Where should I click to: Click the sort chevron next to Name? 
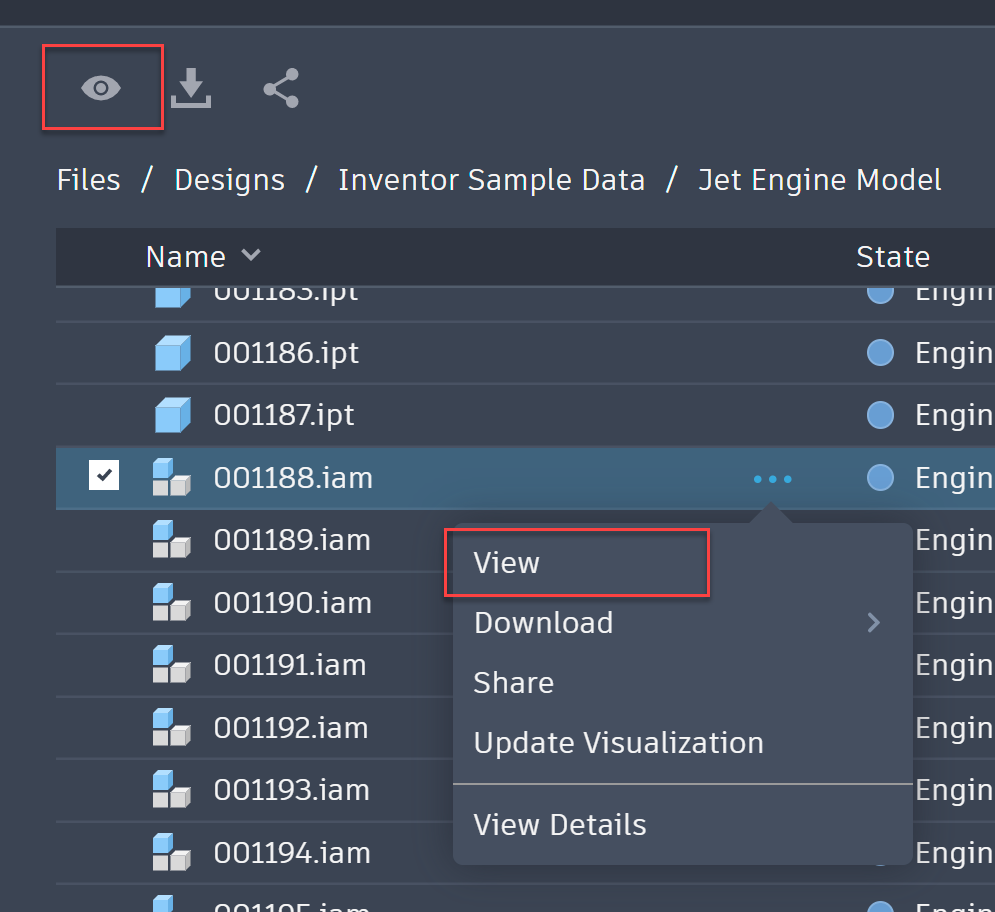[250, 256]
